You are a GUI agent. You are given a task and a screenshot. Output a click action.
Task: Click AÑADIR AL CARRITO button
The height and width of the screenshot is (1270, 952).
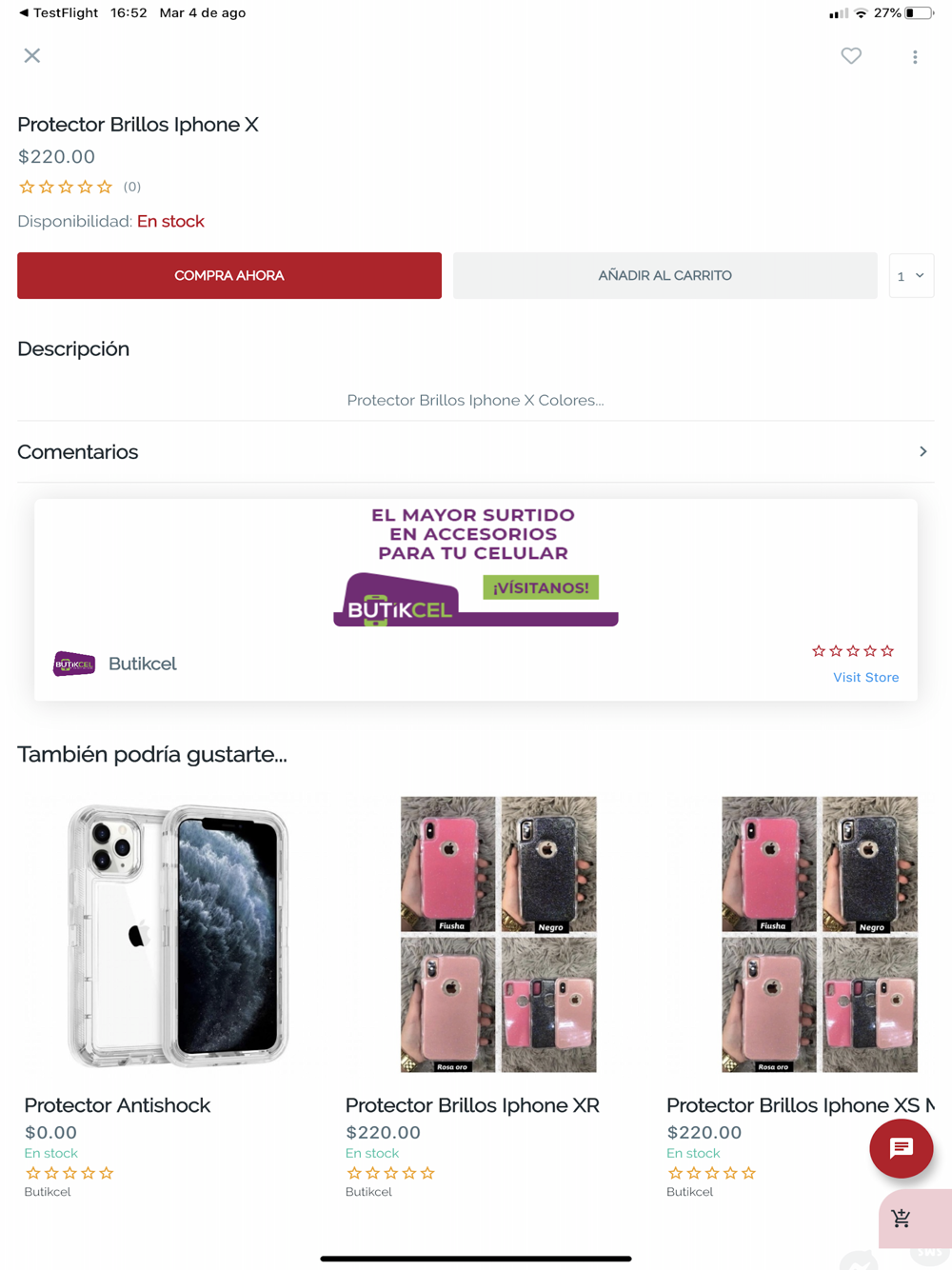(x=664, y=275)
